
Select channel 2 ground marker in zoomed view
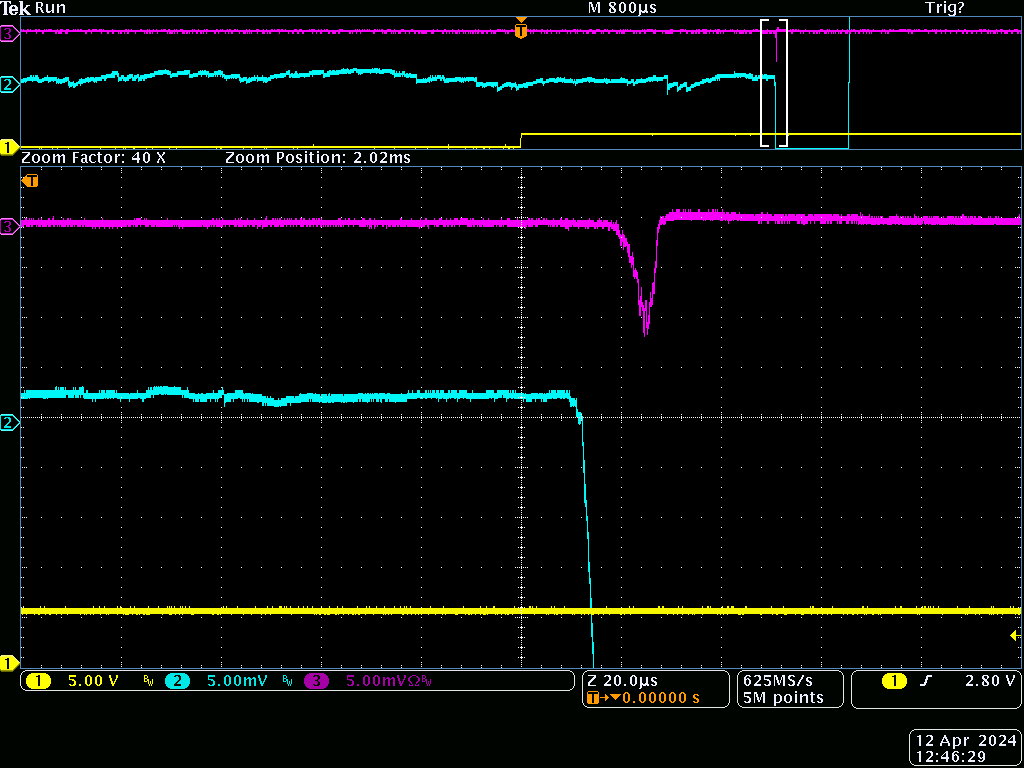[10, 423]
